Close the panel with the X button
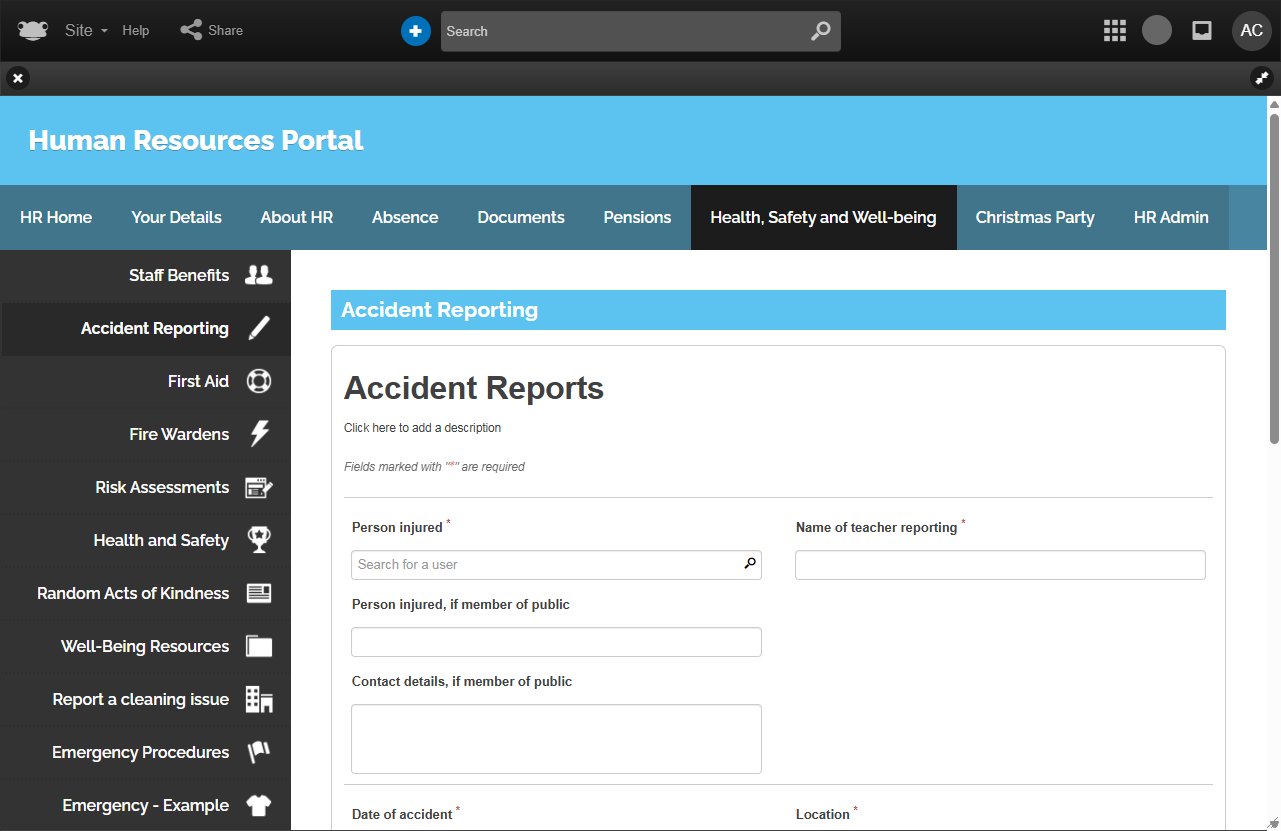The width and height of the screenshot is (1281, 831). click(18, 78)
